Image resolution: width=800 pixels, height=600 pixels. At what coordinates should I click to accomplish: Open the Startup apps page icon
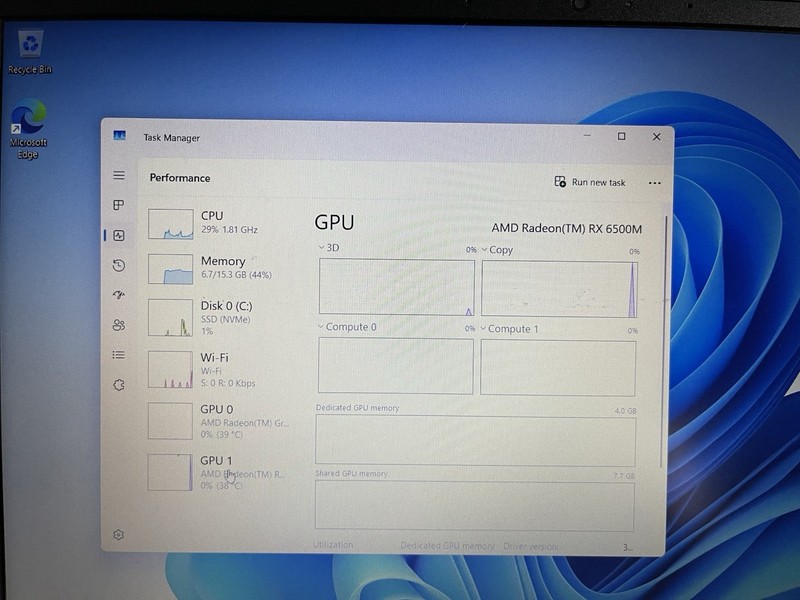(x=119, y=295)
